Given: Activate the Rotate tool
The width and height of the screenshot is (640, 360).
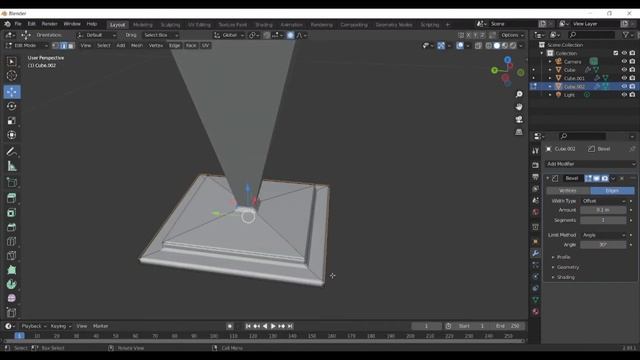Looking at the screenshot, I should pos(12,106).
